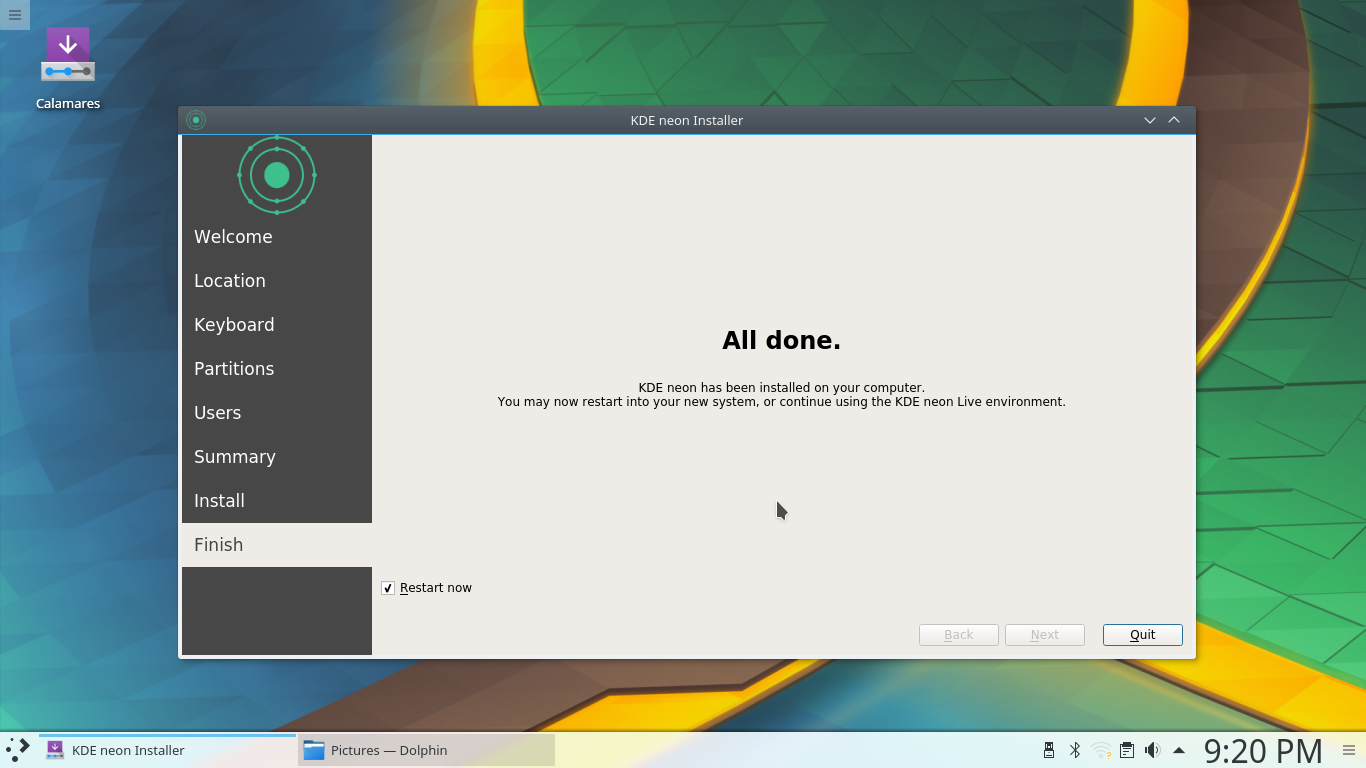Open the Bluetooth tray icon

coord(1075,750)
